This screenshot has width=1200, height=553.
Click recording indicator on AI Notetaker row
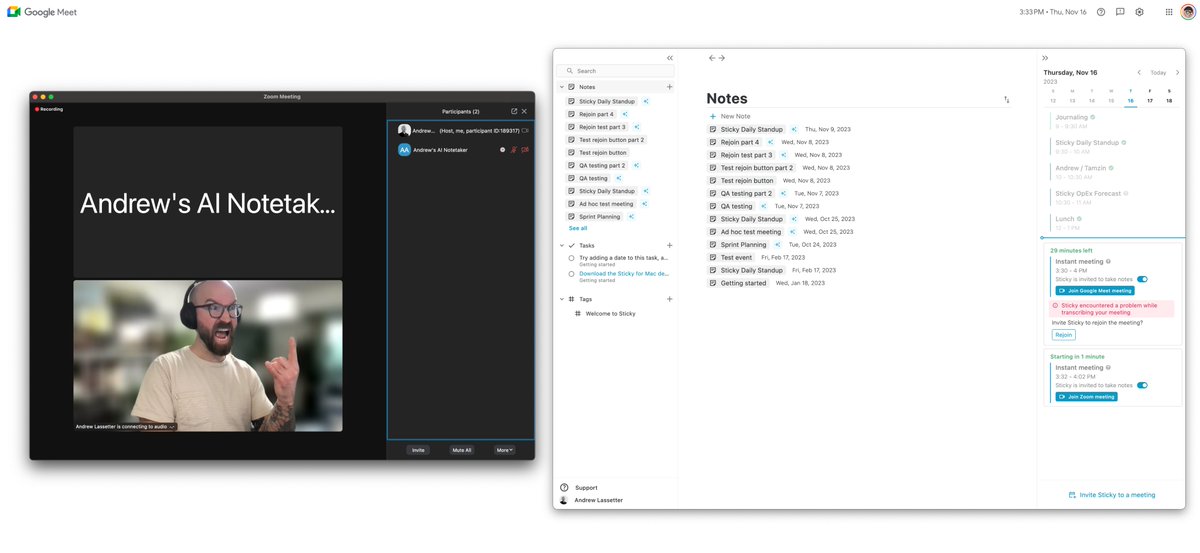tap(503, 150)
